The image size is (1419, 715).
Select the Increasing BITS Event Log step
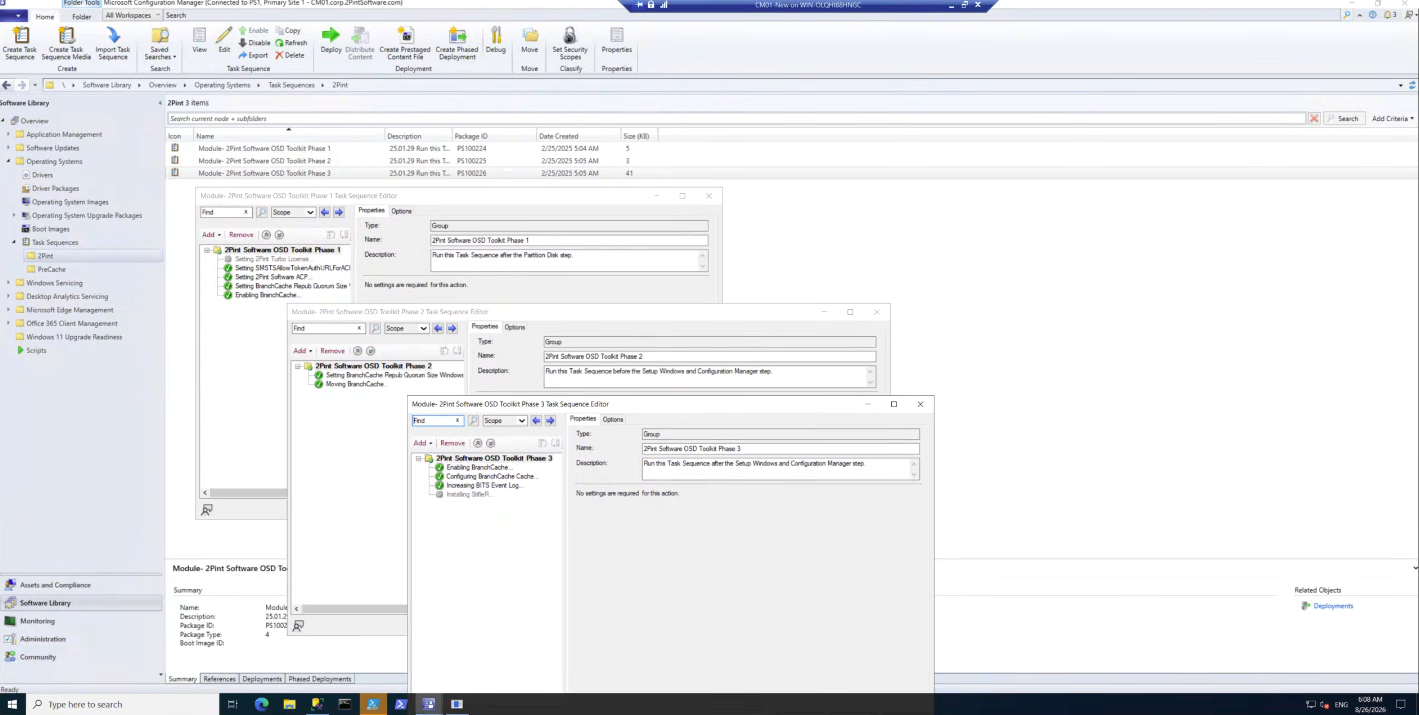pyautogui.click(x=484, y=485)
